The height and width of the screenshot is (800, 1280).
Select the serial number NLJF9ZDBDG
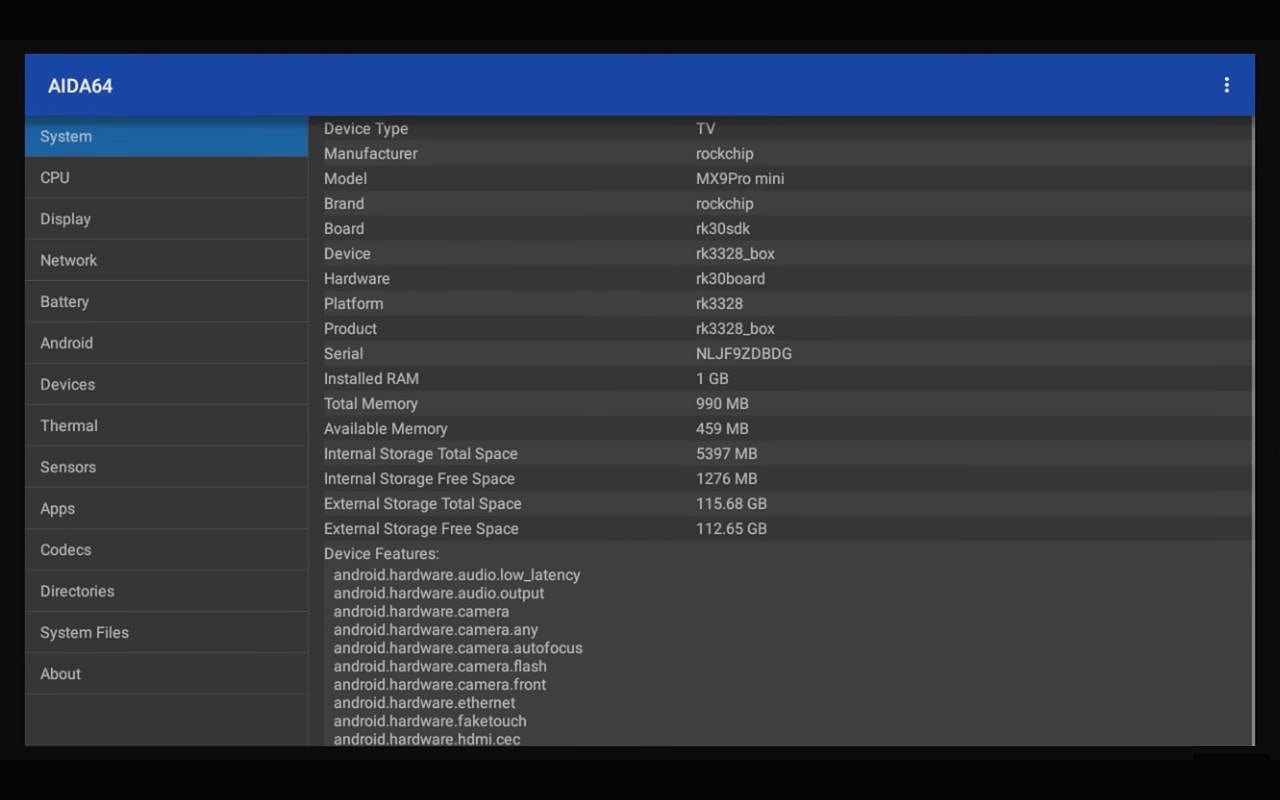[744, 354]
